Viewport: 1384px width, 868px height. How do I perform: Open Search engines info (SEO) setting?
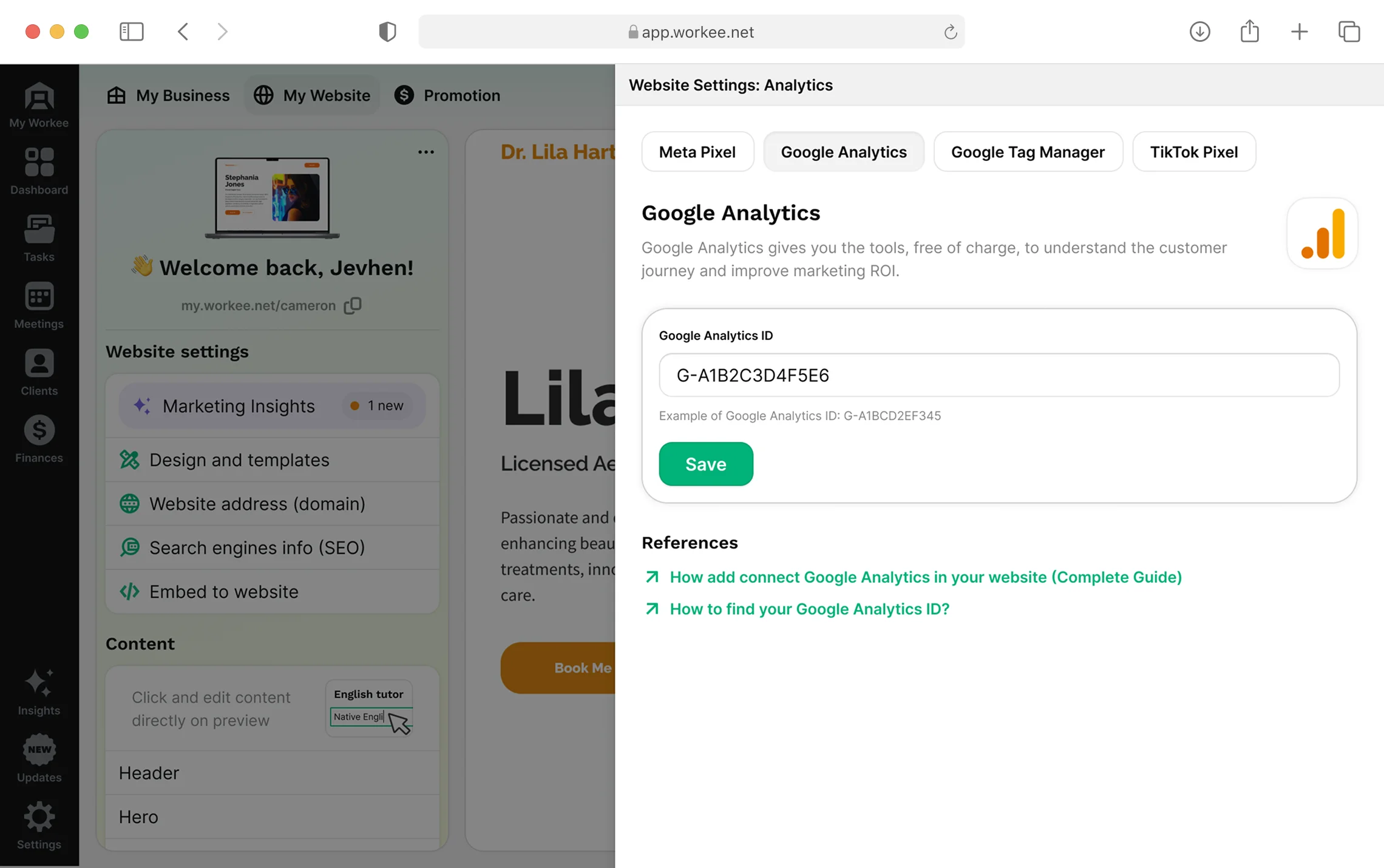tap(257, 548)
